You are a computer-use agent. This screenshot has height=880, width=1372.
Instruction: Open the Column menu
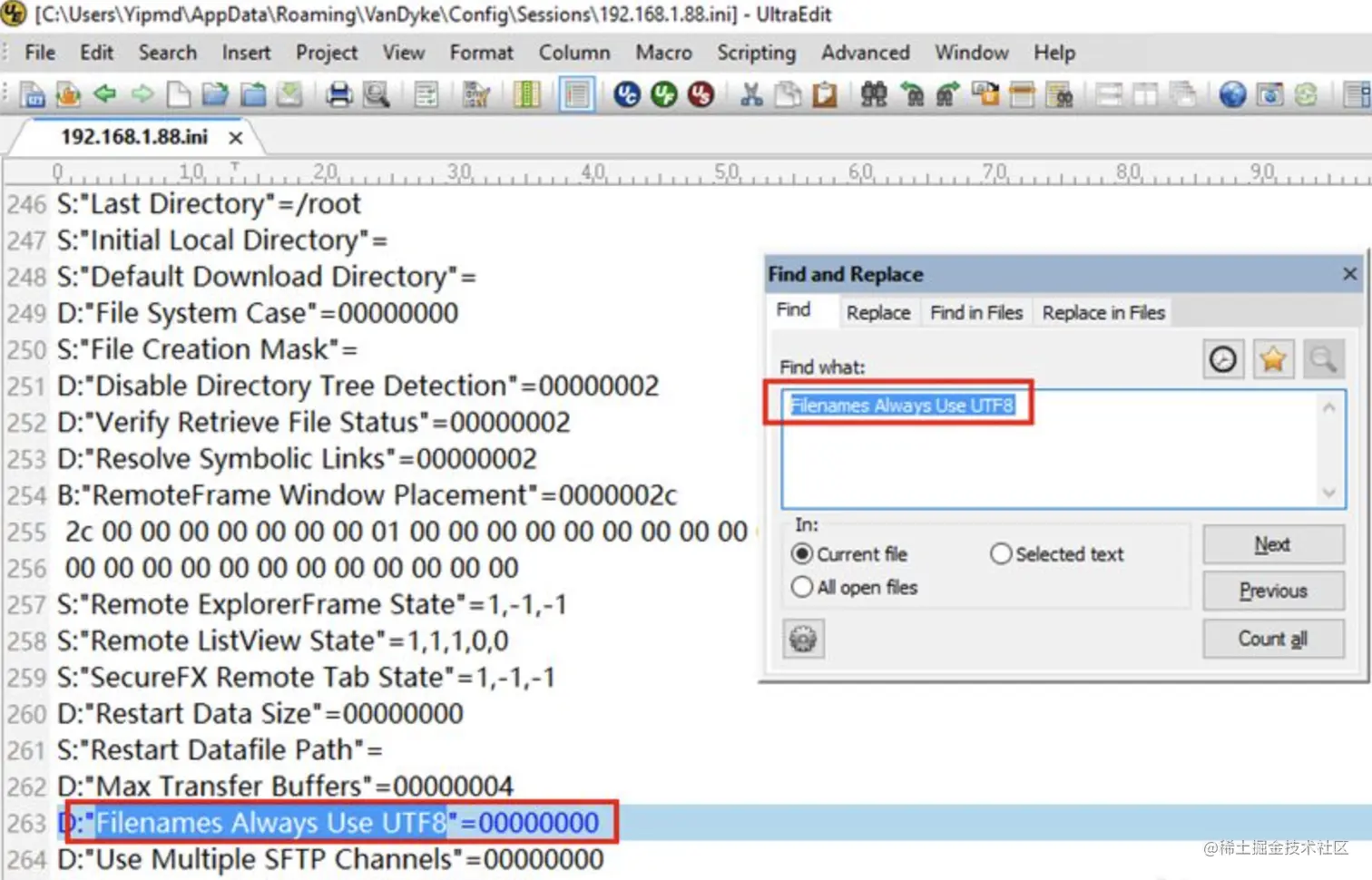574,53
